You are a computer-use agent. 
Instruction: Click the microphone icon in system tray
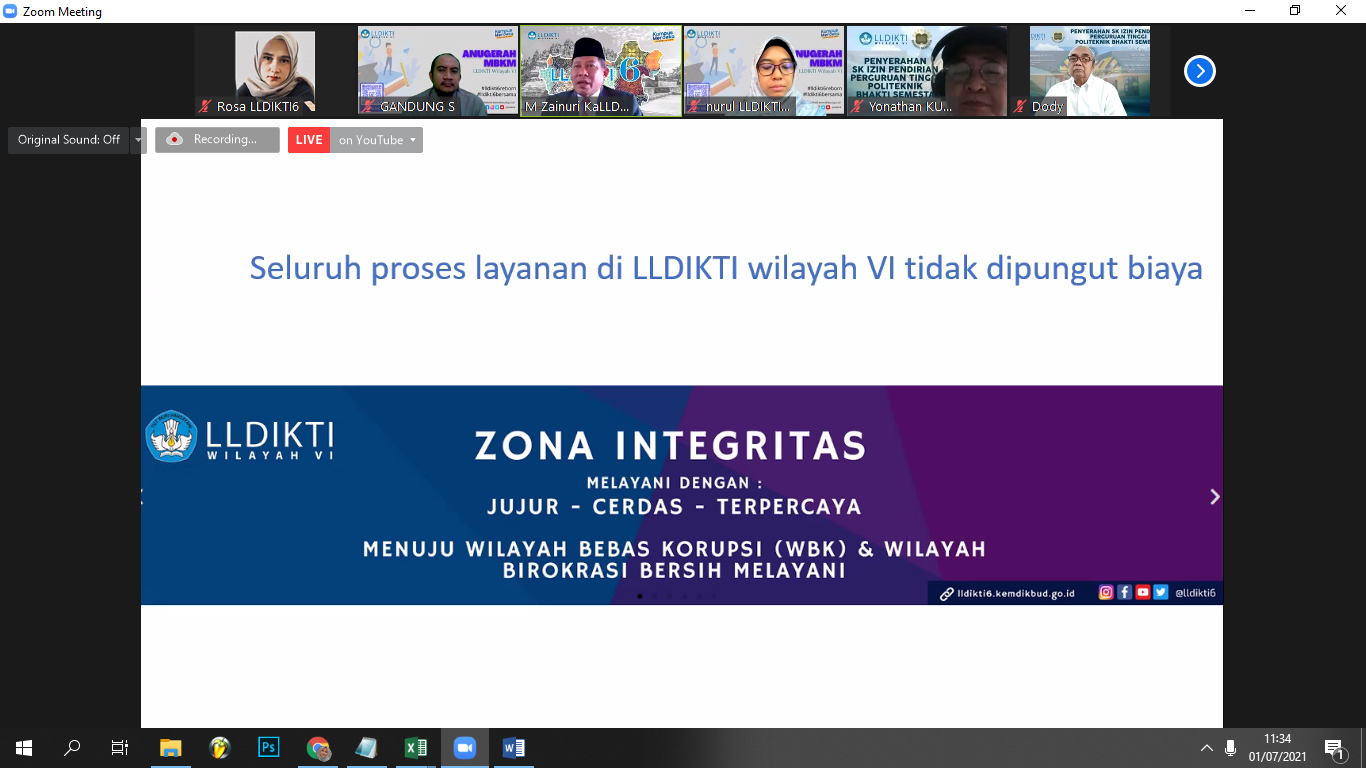click(1230, 748)
